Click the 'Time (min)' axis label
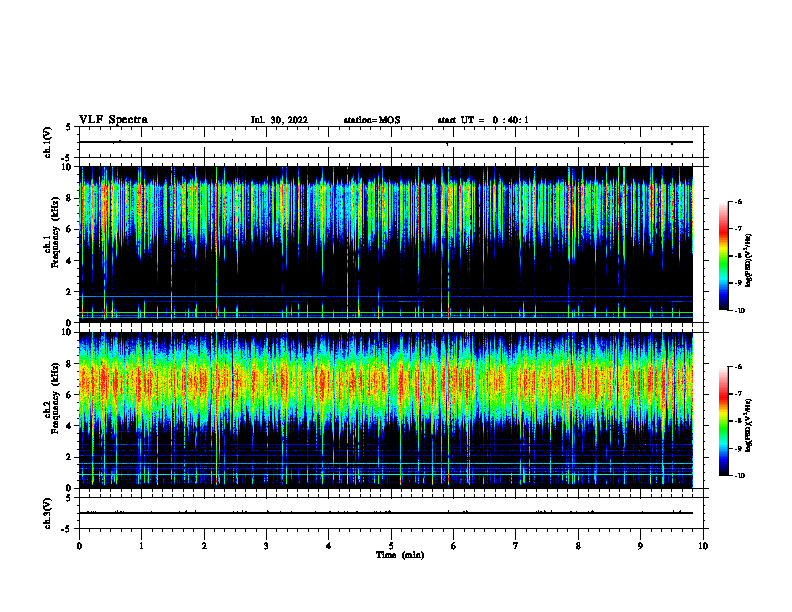This screenshot has width=792, height=612. coord(400,555)
